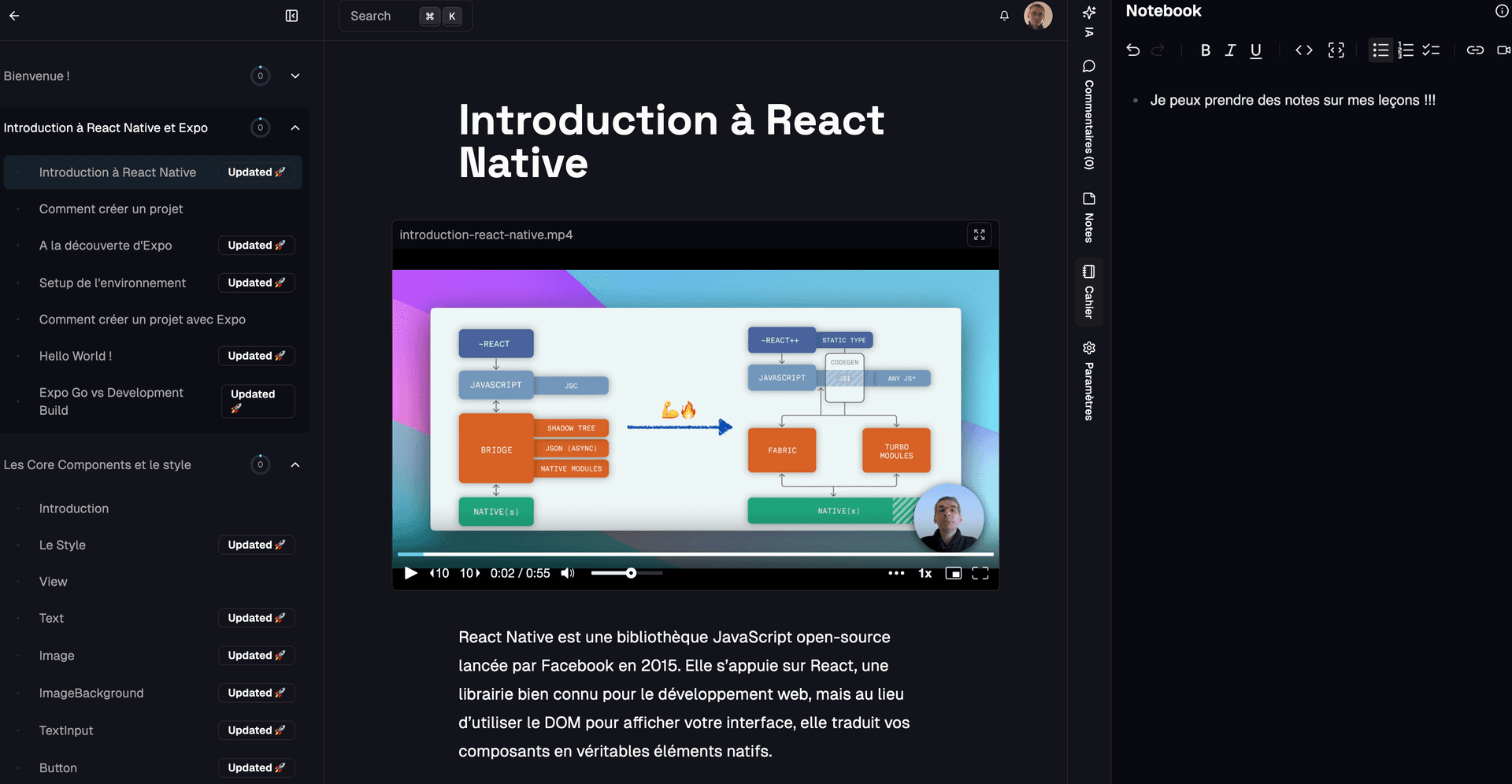The height and width of the screenshot is (784, 1512).
Task: Enable the checklist format
Action: (x=1432, y=50)
